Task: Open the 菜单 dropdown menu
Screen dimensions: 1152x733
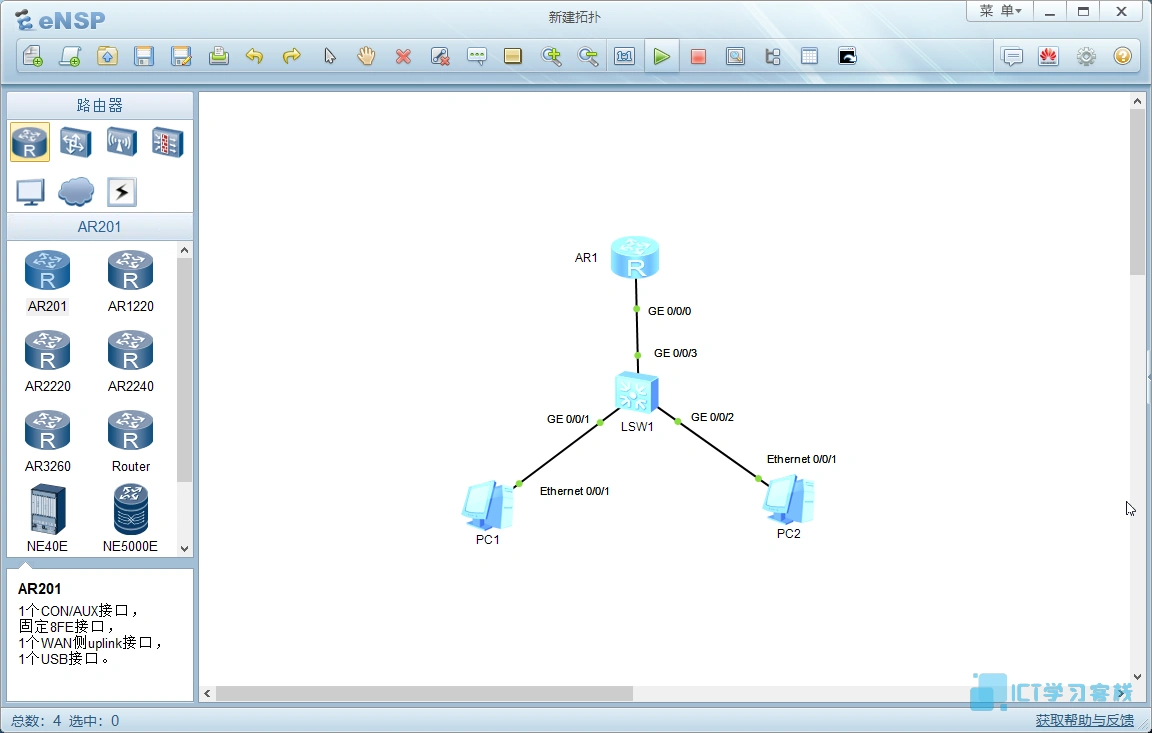Action: [x=1000, y=11]
